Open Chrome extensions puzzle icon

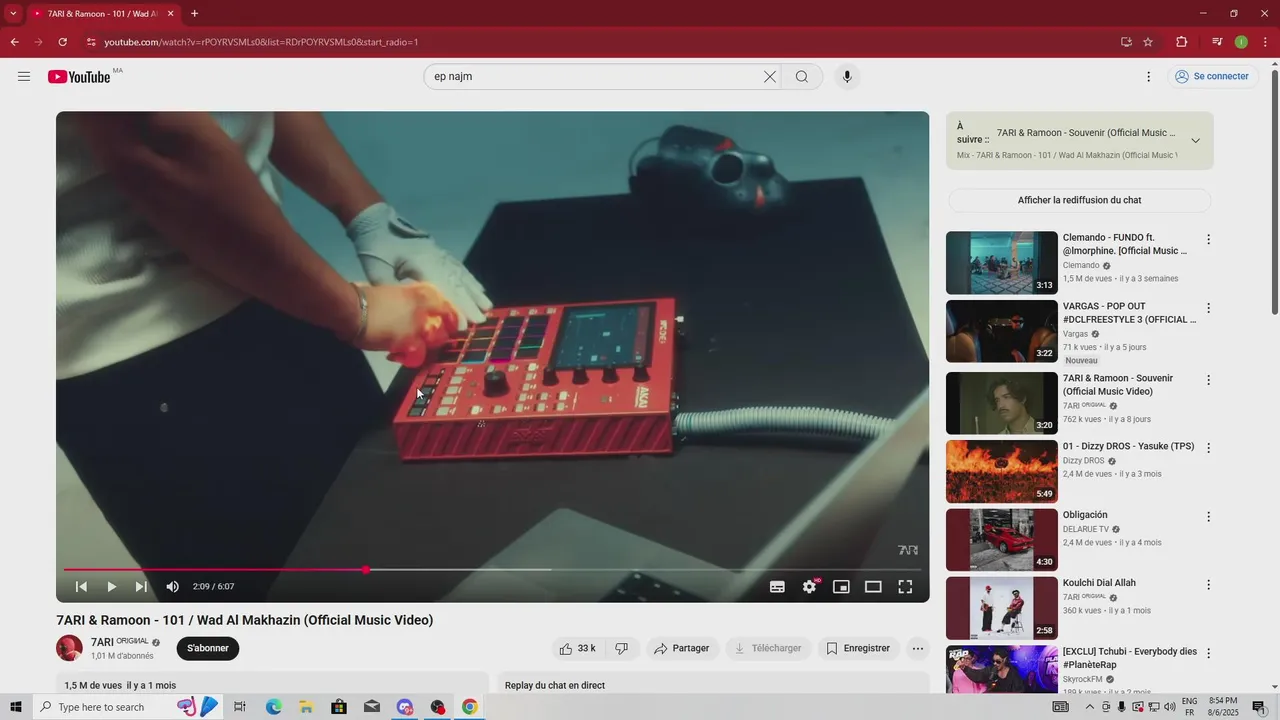coord(1181,42)
